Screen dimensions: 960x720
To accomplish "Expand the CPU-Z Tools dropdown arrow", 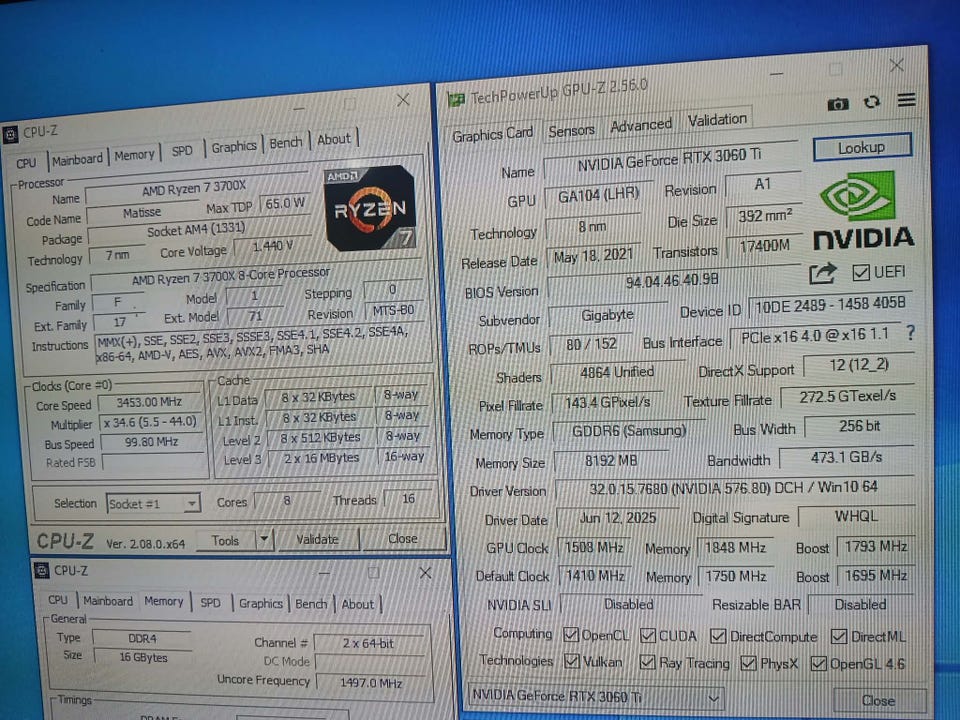I will (264, 539).
